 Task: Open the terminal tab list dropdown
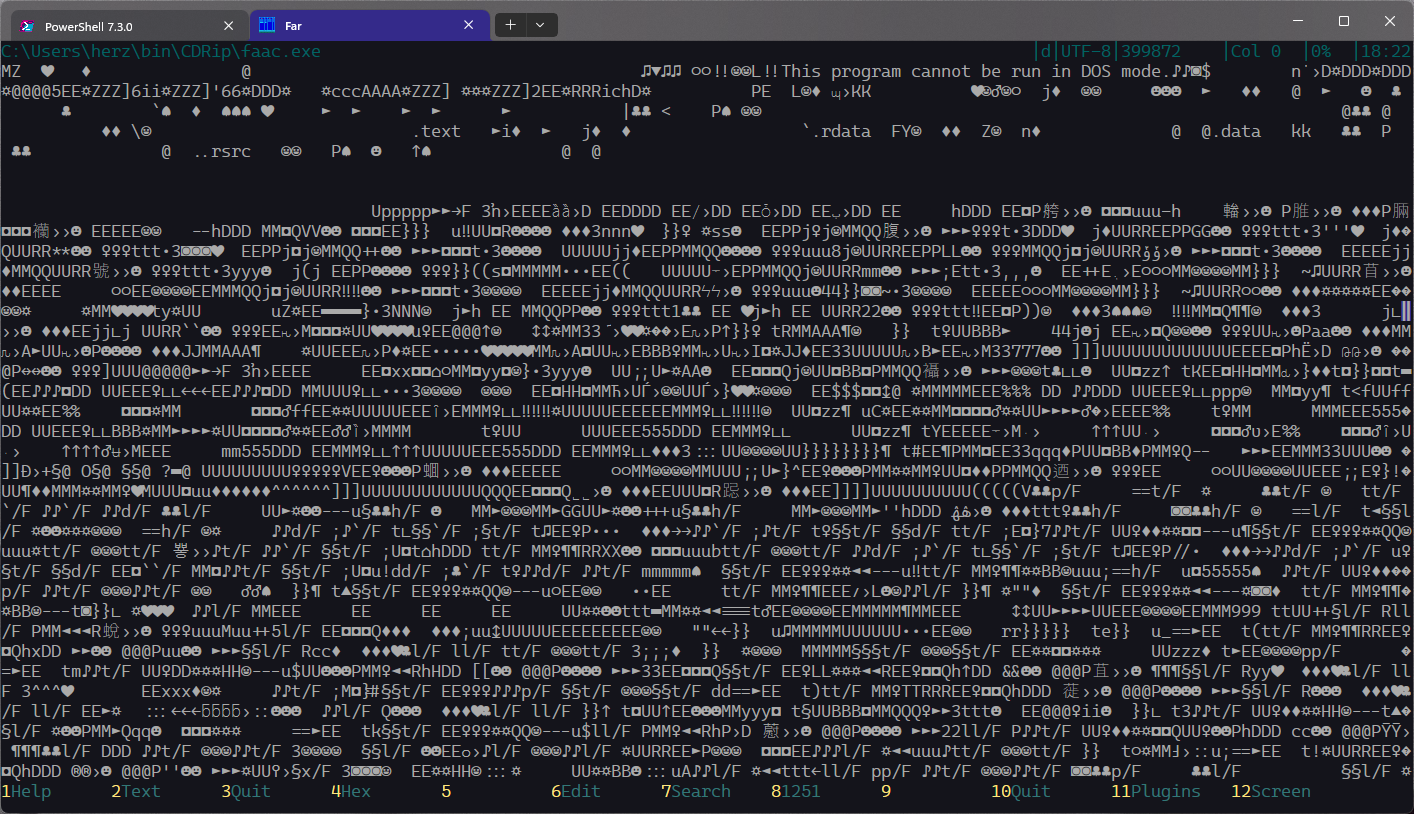click(x=540, y=24)
